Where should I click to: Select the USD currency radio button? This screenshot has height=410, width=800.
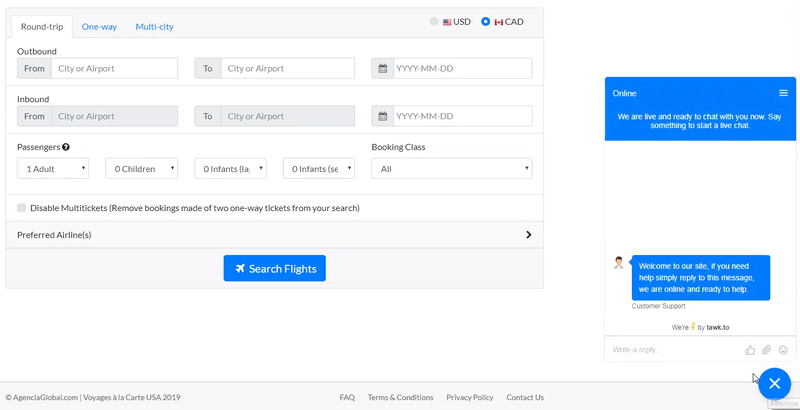[434, 21]
